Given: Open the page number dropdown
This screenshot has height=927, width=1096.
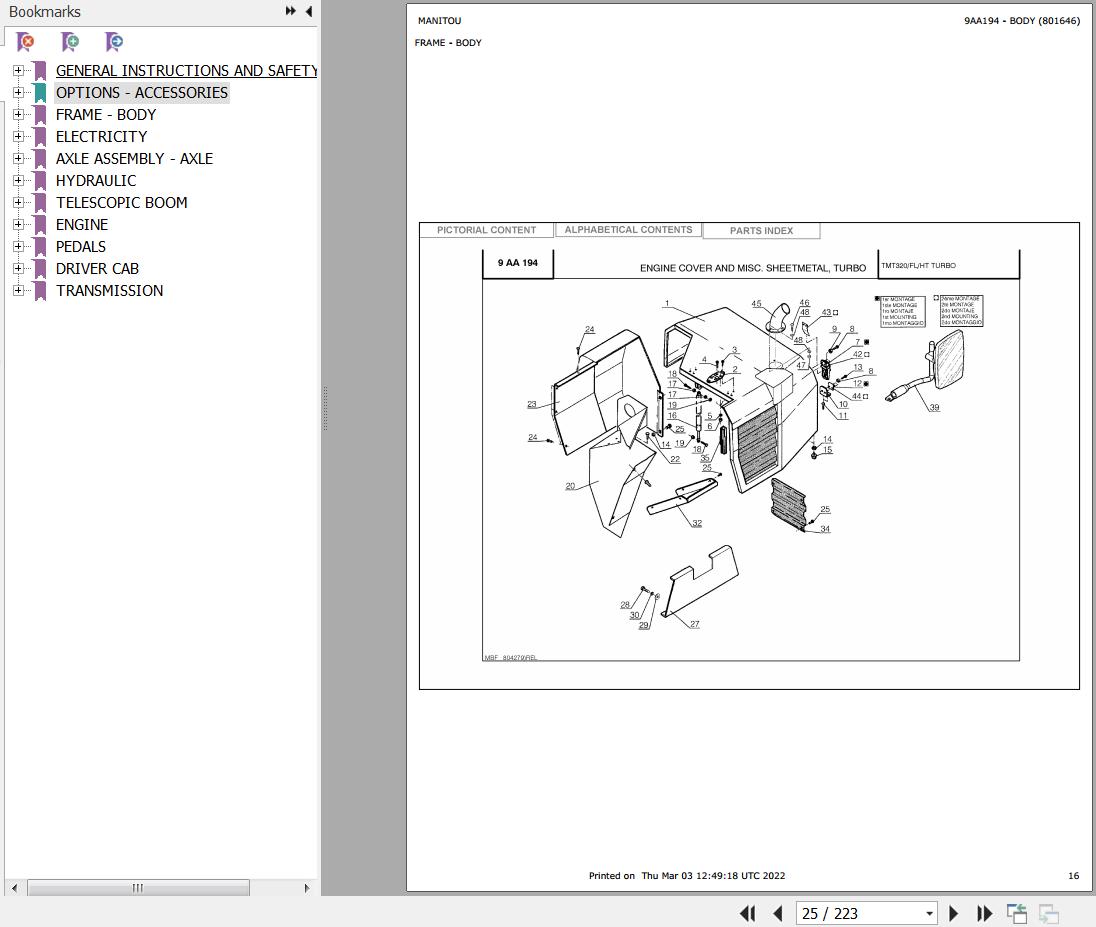Looking at the screenshot, I should pyautogui.click(x=929, y=914).
